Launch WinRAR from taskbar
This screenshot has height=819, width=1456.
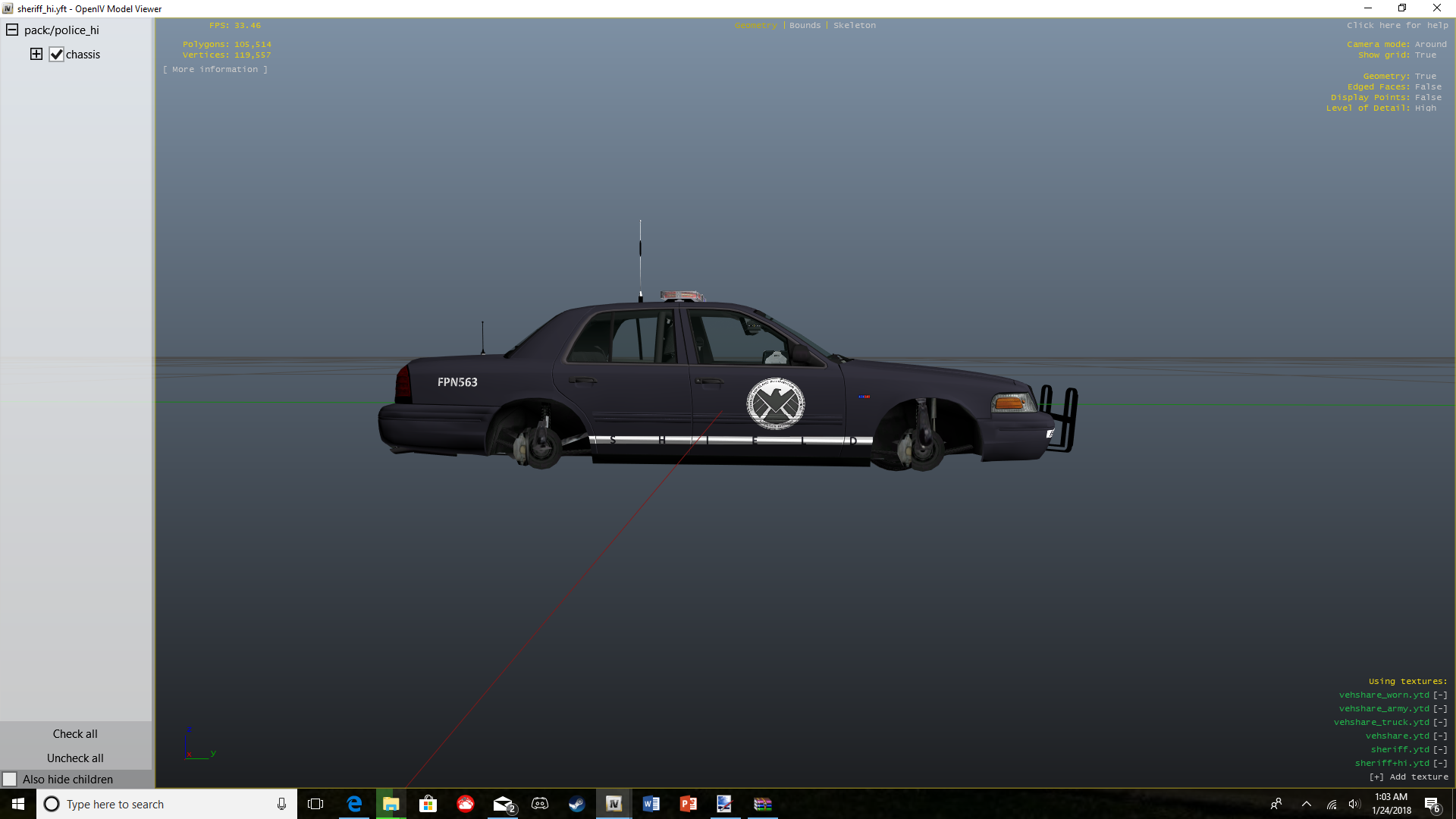(762, 804)
